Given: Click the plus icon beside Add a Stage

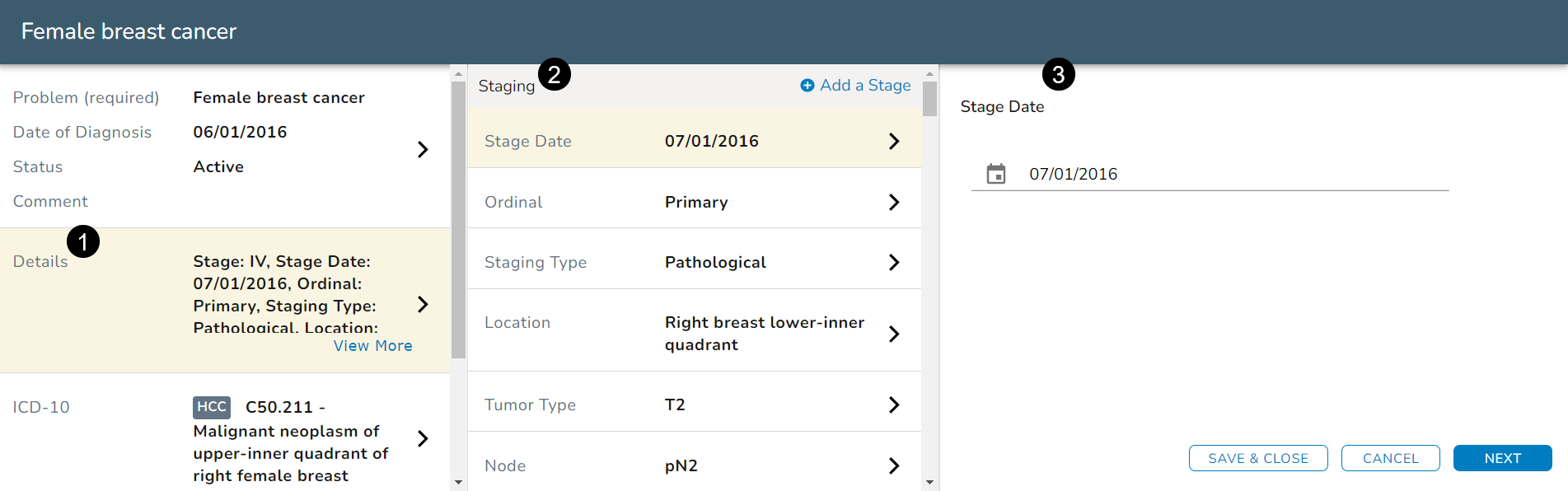Looking at the screenshot, I should point(807,86).
